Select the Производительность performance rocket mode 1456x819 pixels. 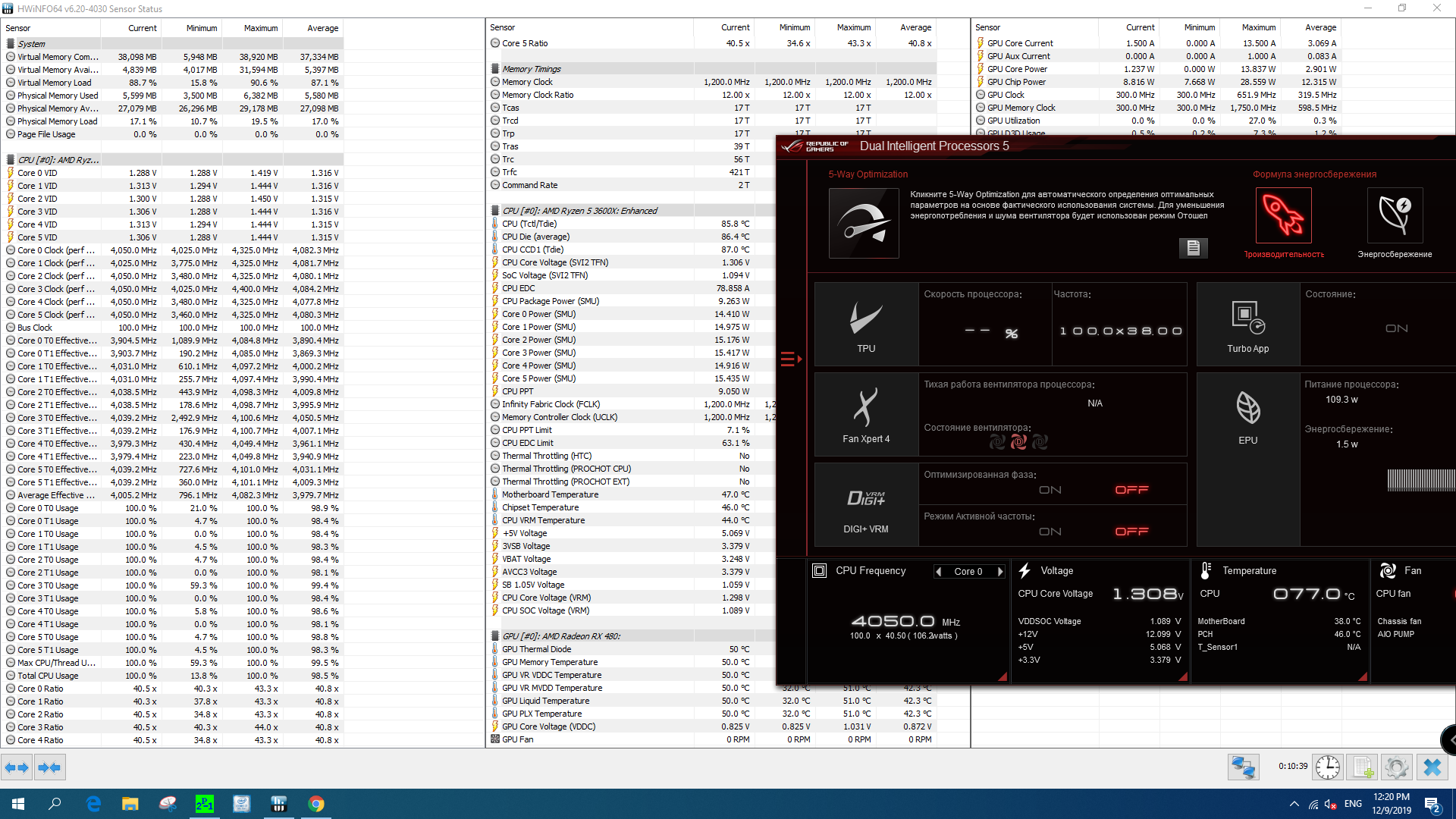(x=1283, y=216)
